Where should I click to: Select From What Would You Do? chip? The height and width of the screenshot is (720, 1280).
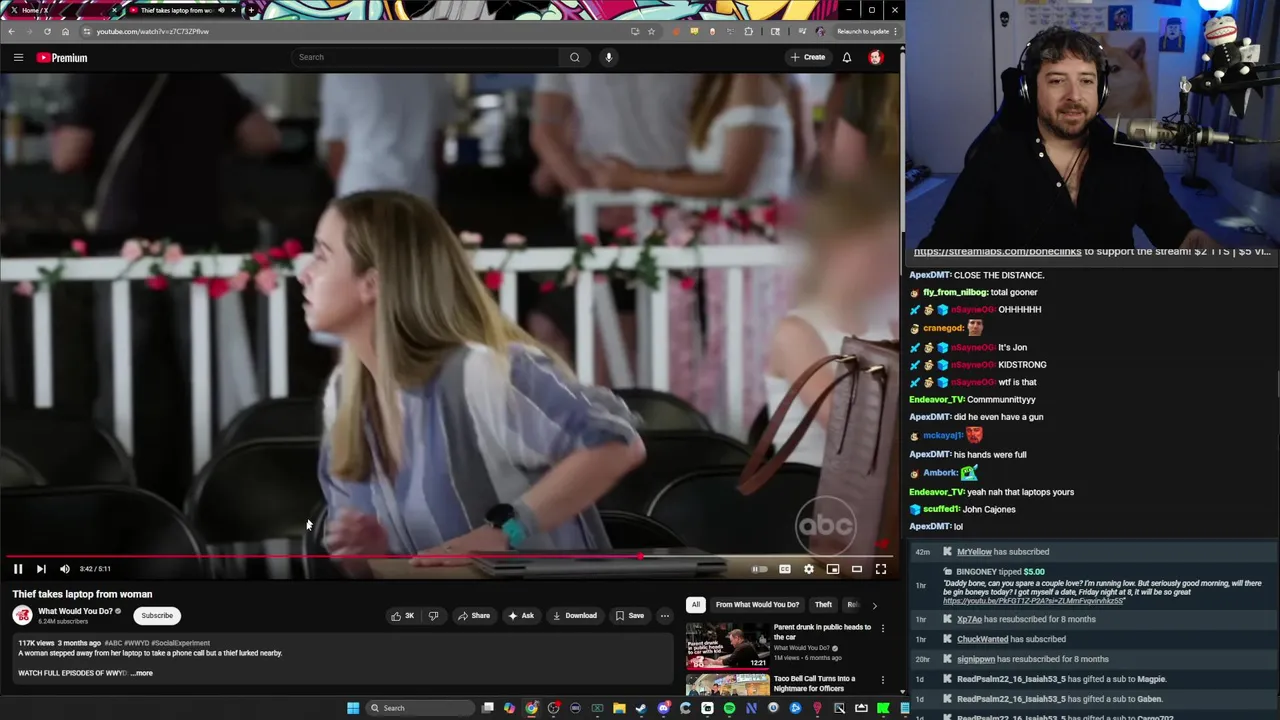pyautogui.click(x=757, y=605)
